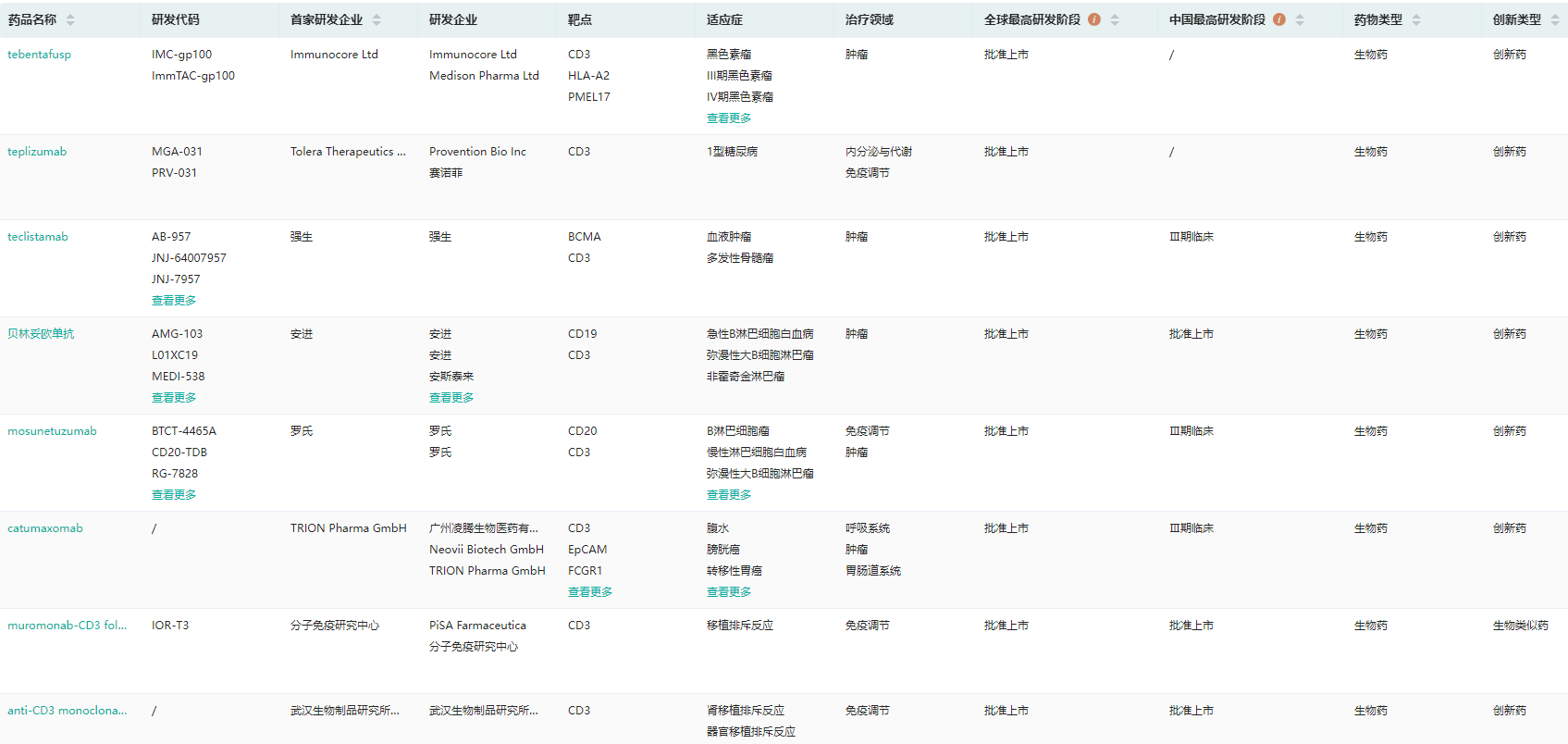This screenshot has width=1568, height=744.
Task: Open the anti-CD3 monoclona... drug link
Action: coord(68,711)
